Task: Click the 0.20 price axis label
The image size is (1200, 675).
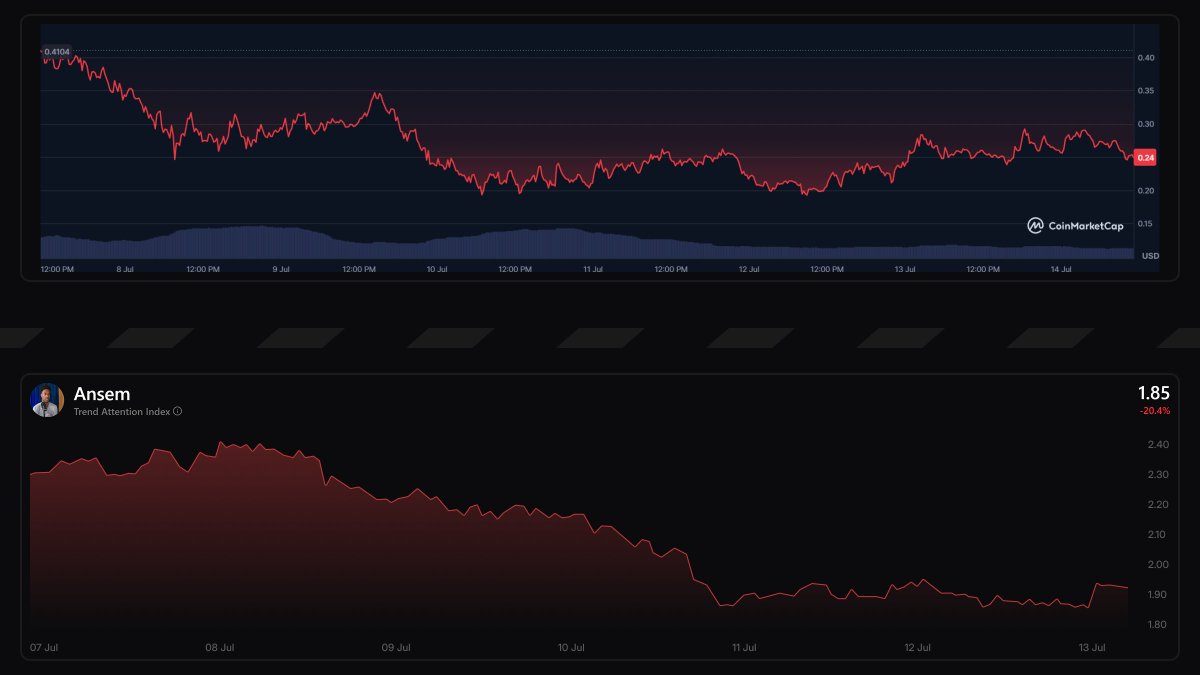Action: [x=1146, y=190]
